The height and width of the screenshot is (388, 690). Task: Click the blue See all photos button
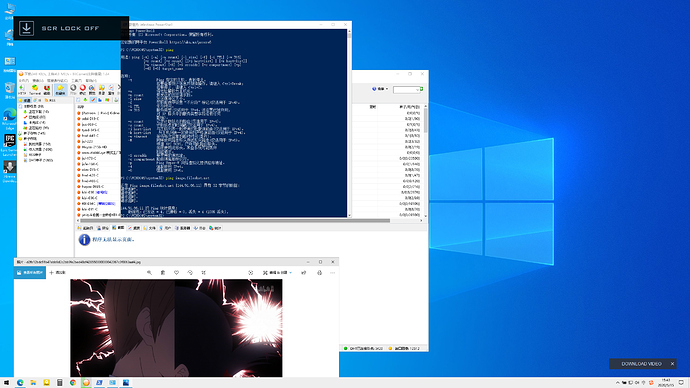30,273
